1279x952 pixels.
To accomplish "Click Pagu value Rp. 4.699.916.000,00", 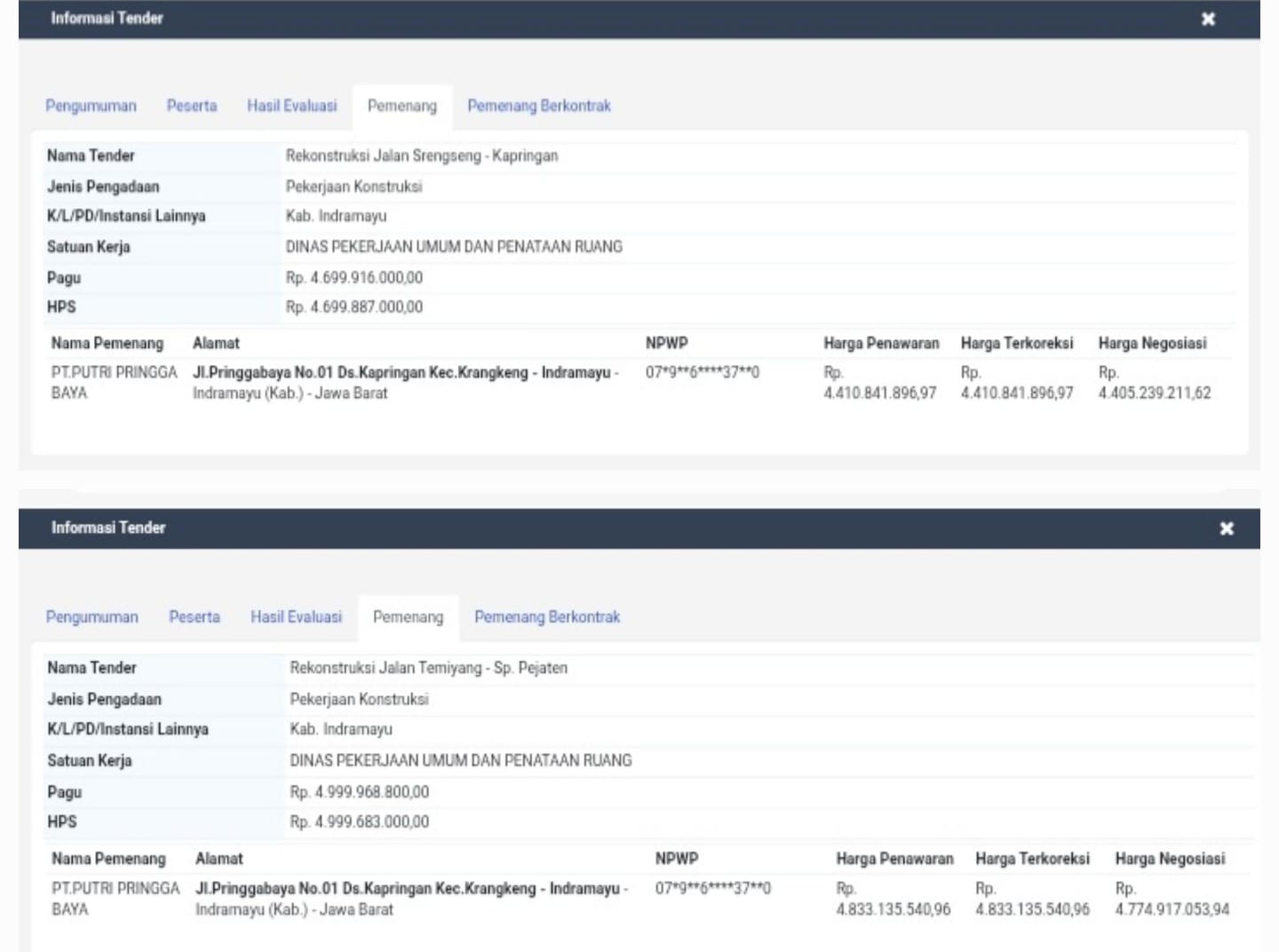I will (354, 278).
